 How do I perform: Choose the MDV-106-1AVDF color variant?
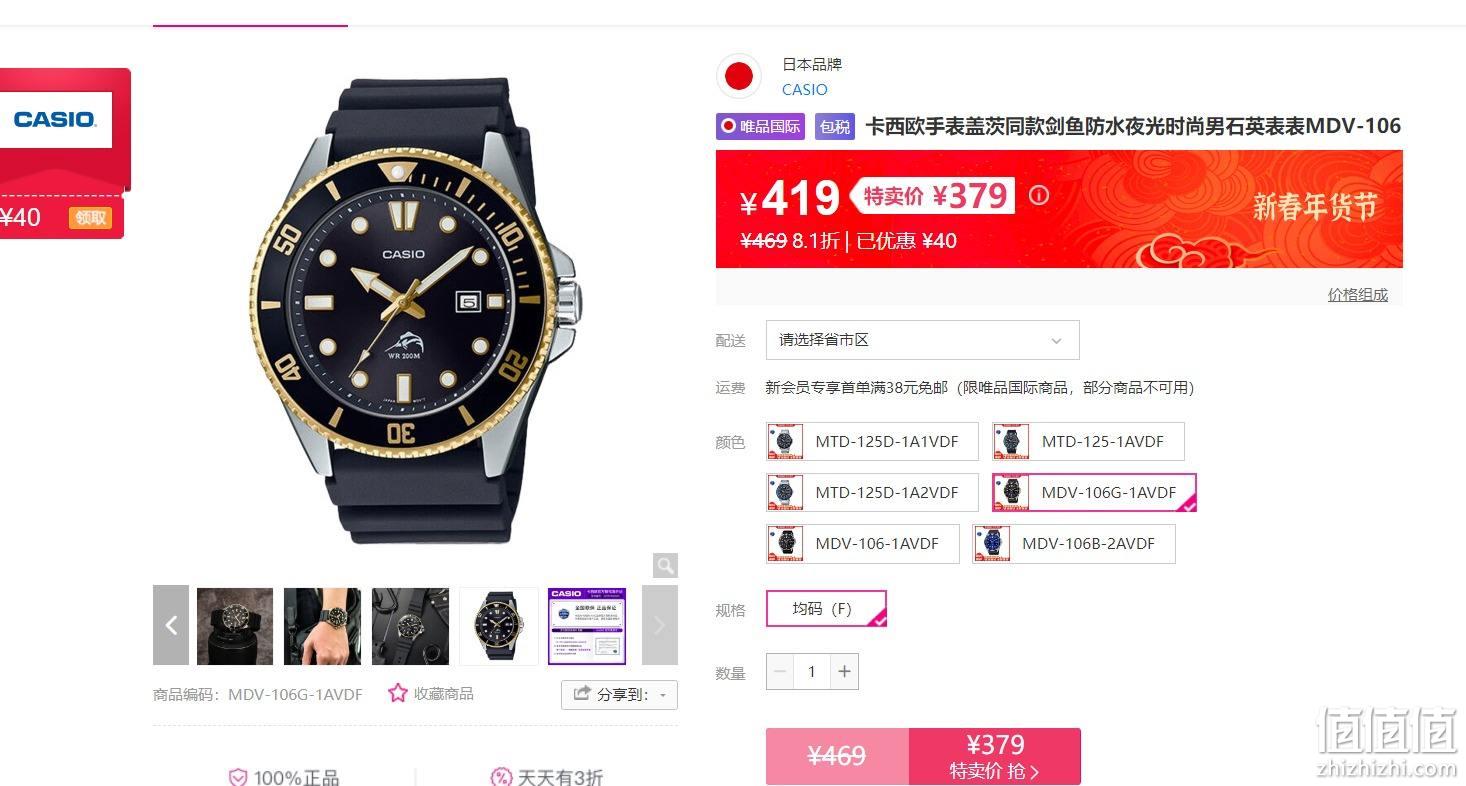[862, 544]
